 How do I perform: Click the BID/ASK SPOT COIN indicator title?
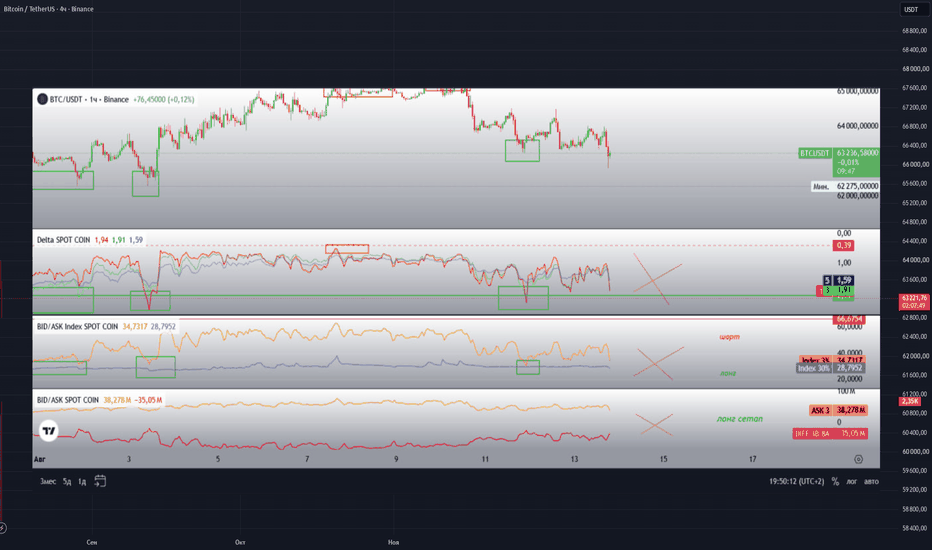[x=68, y=400]
